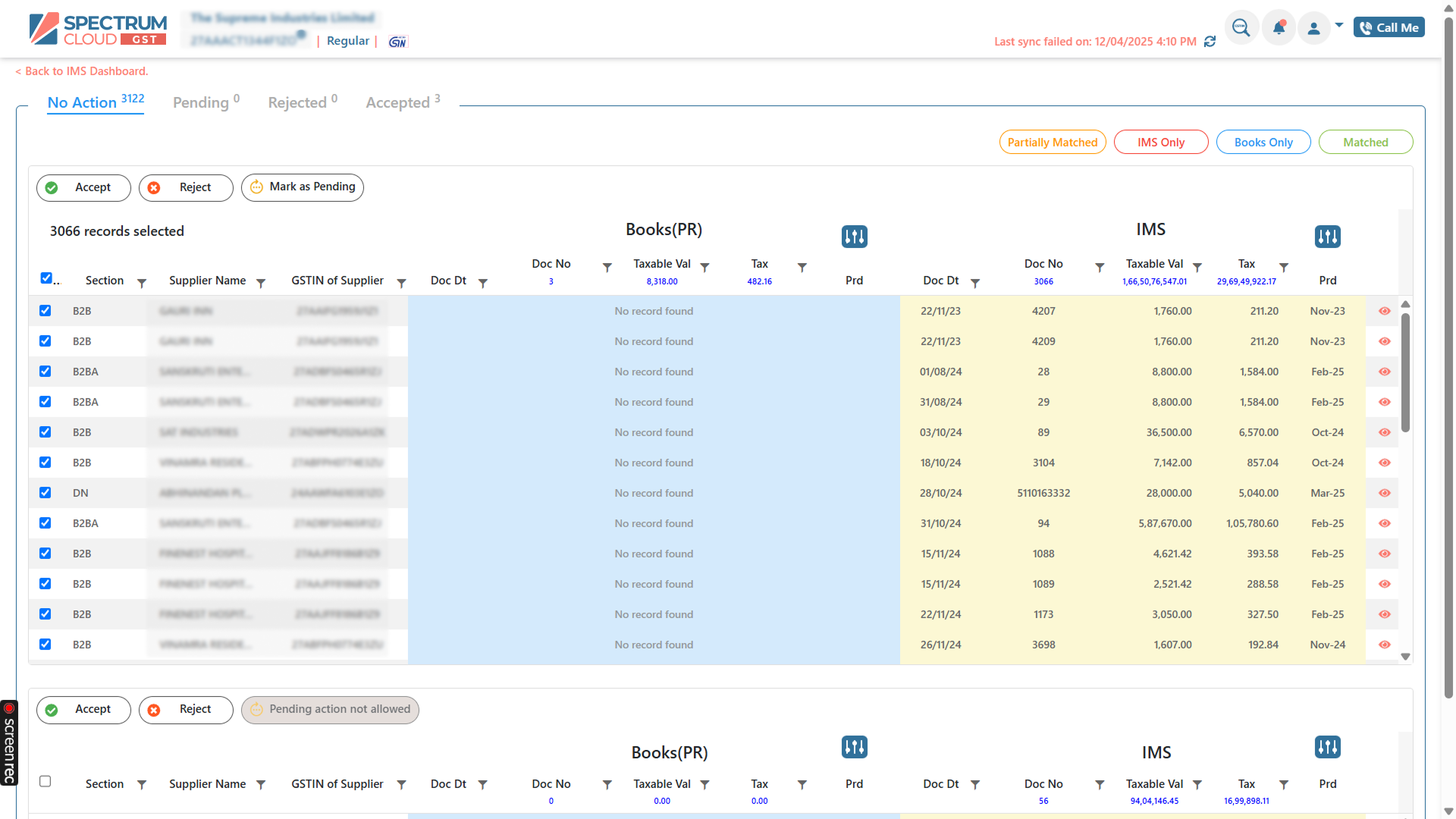Uncheck the first B2B row checkbox
1456x819 pixels.
[x=45, y=310]
